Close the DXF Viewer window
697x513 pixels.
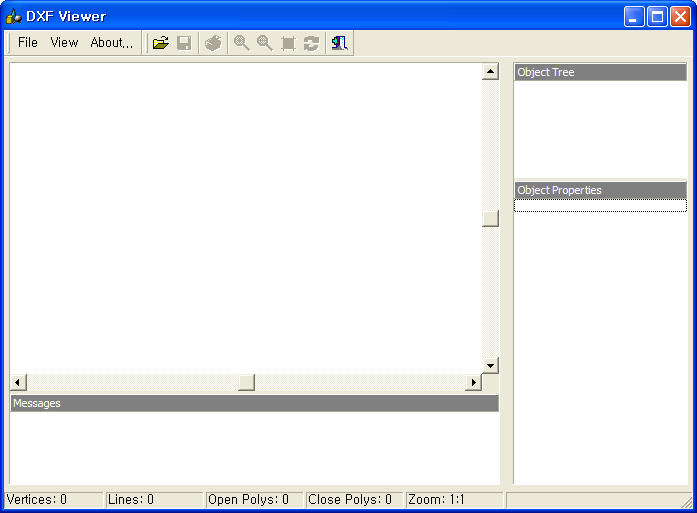(x=680, y=17)
